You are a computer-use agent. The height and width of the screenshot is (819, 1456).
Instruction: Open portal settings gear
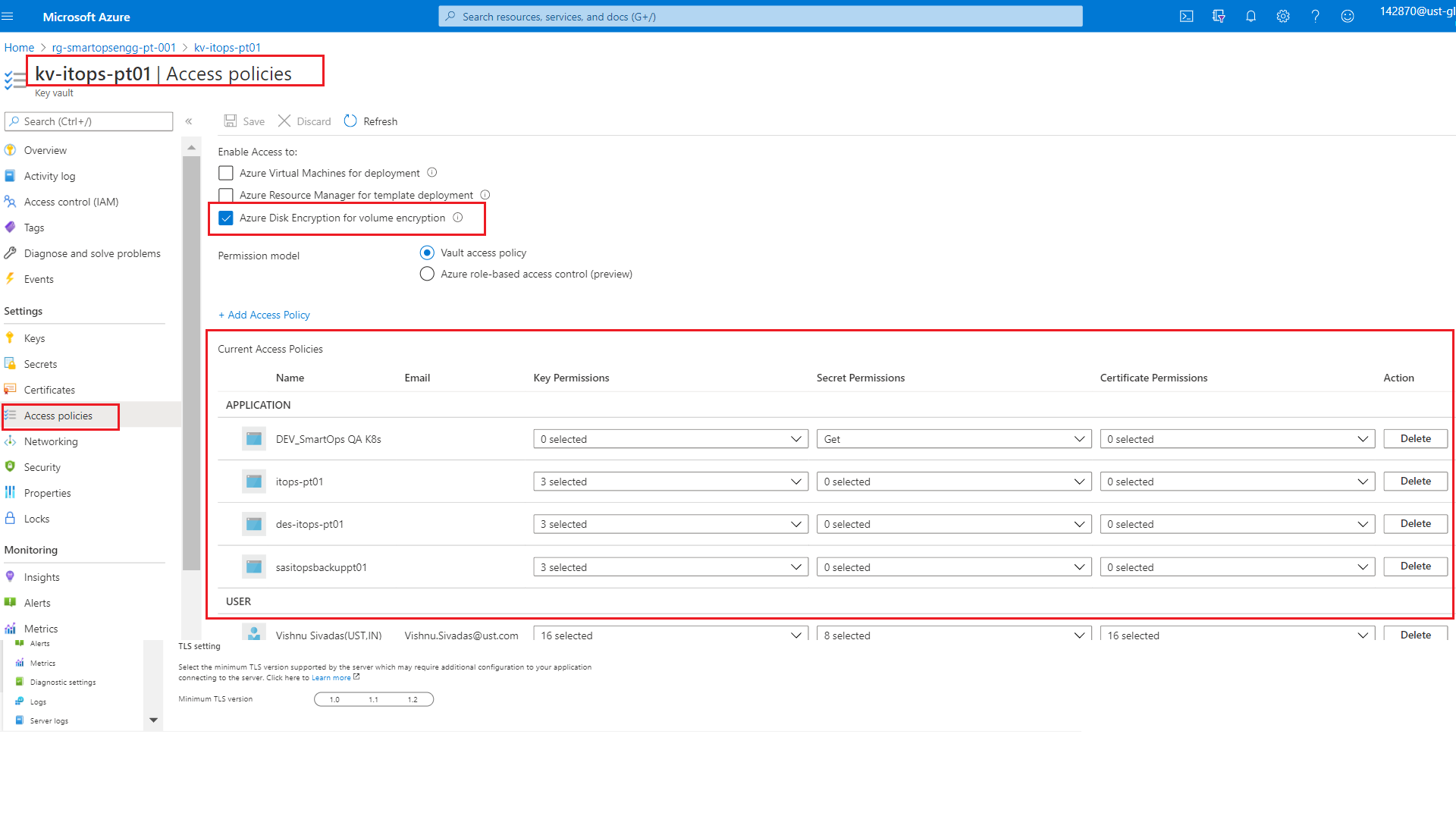tap(1283, 17)
